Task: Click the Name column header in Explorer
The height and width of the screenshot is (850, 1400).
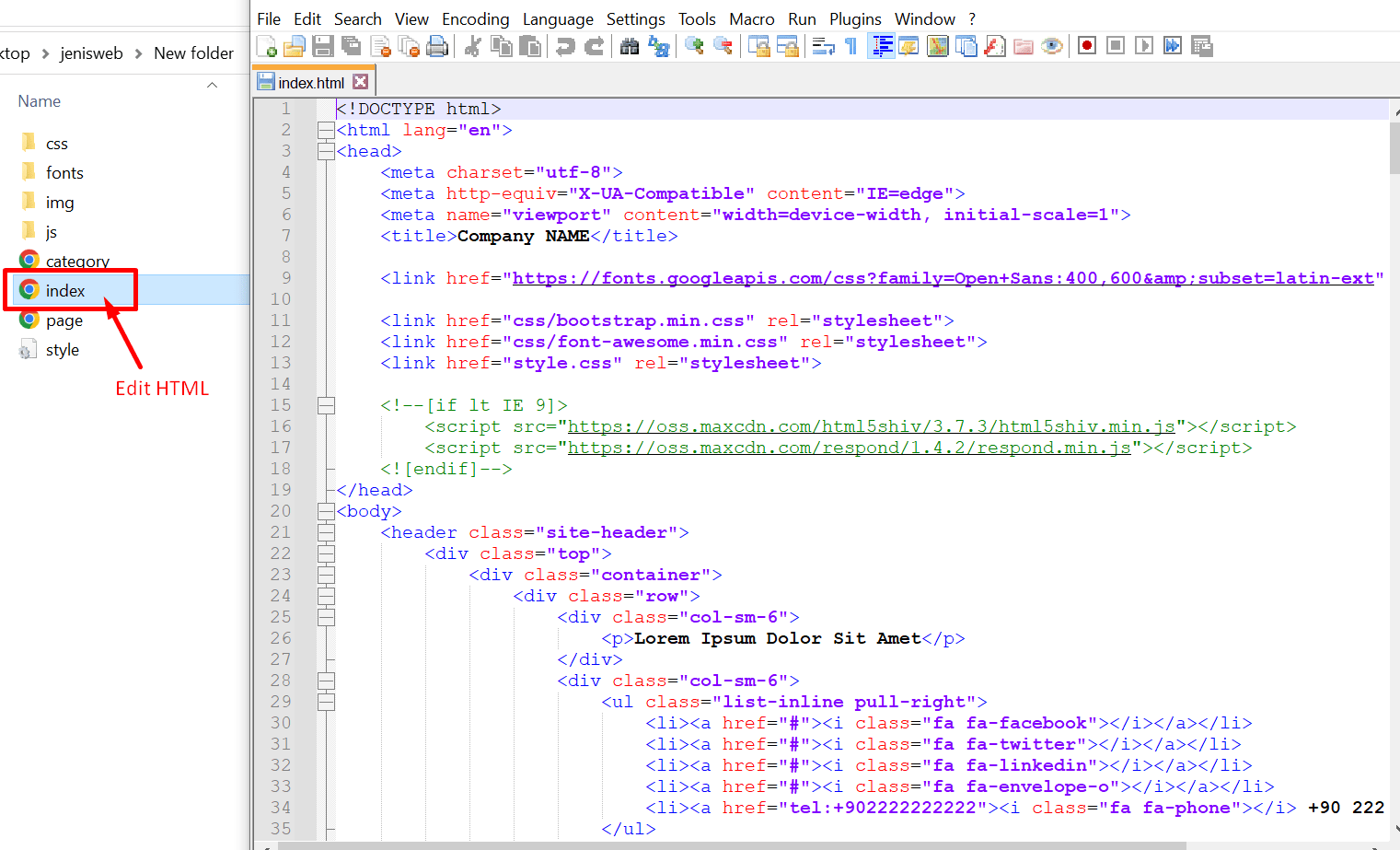Action: click(40, 101)
